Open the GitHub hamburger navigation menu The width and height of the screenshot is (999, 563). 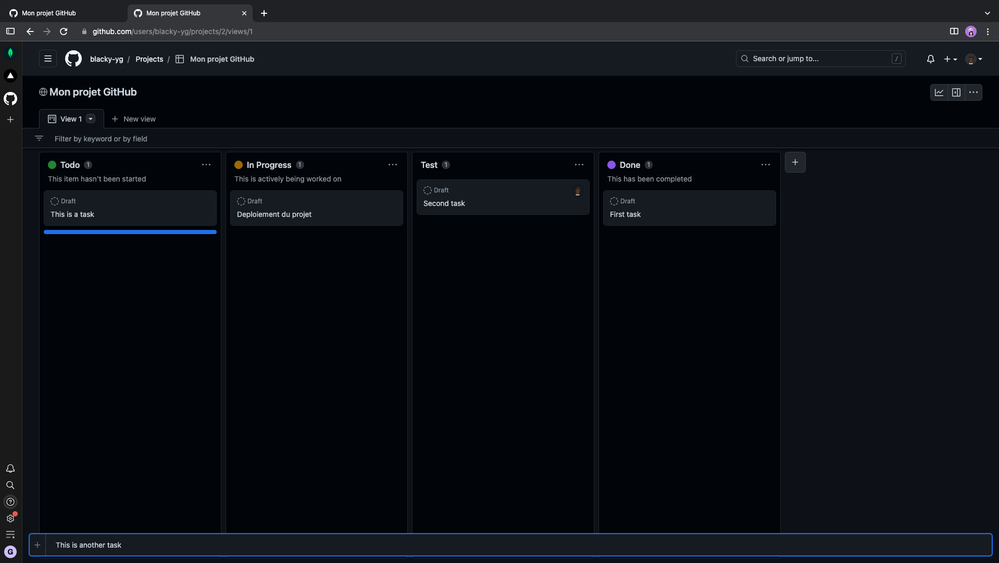48,59
